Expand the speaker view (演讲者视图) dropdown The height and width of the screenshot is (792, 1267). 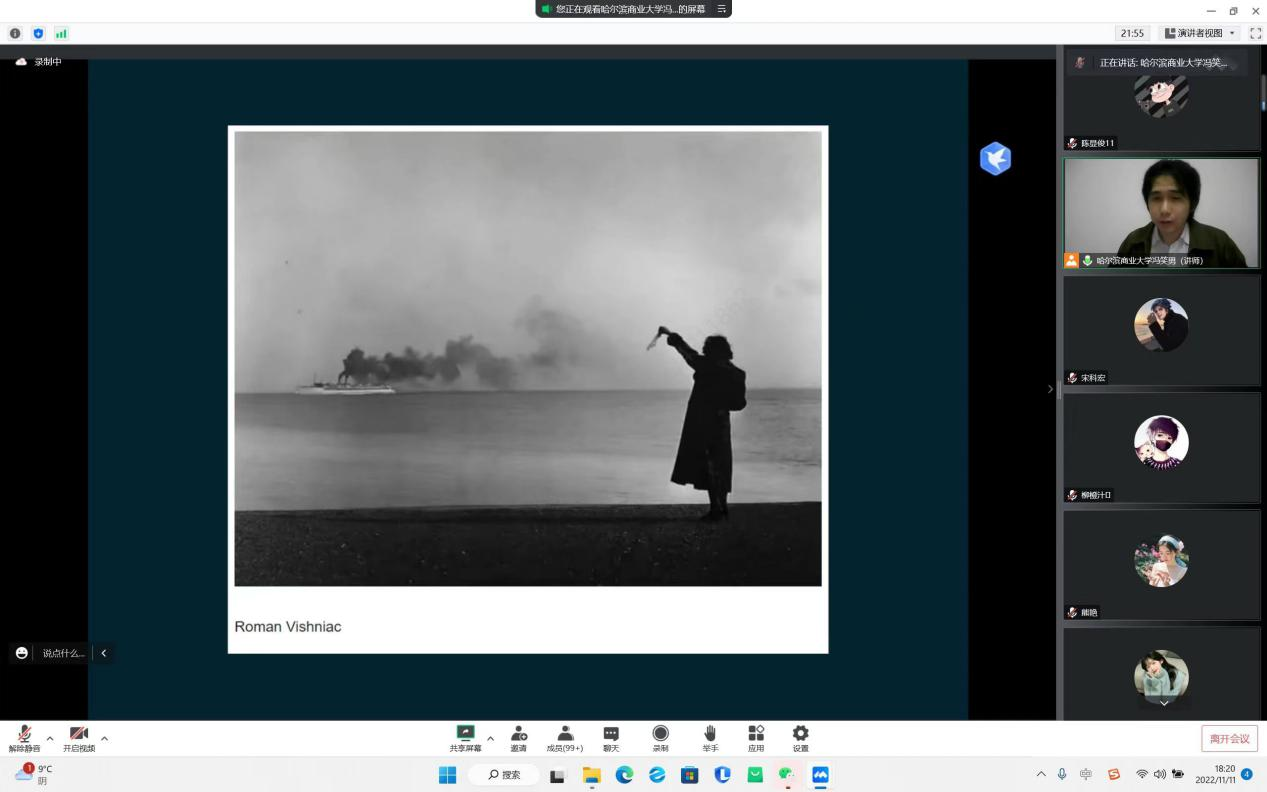click(1200, 33)
